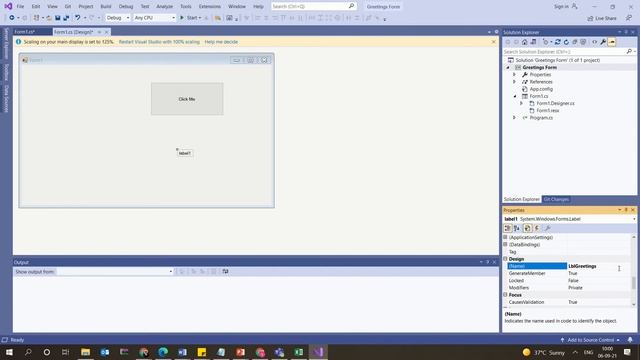Screen dimensions: 640x360
Task: Click the green Start debugging button
Action: tap(190, 18)
